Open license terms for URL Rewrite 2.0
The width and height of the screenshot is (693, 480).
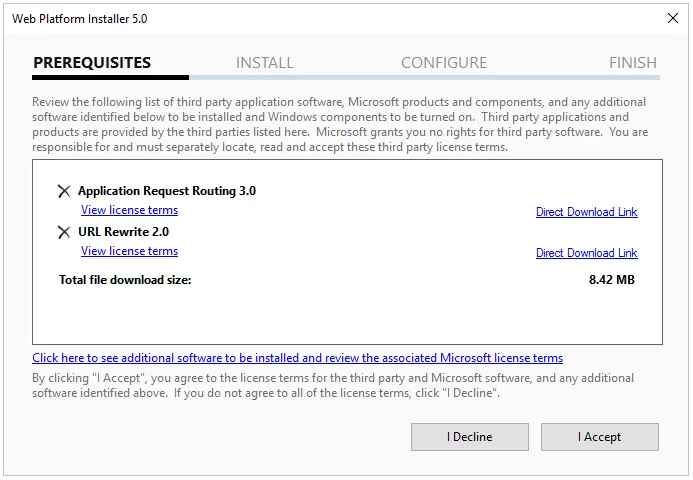tap(129, 252)
